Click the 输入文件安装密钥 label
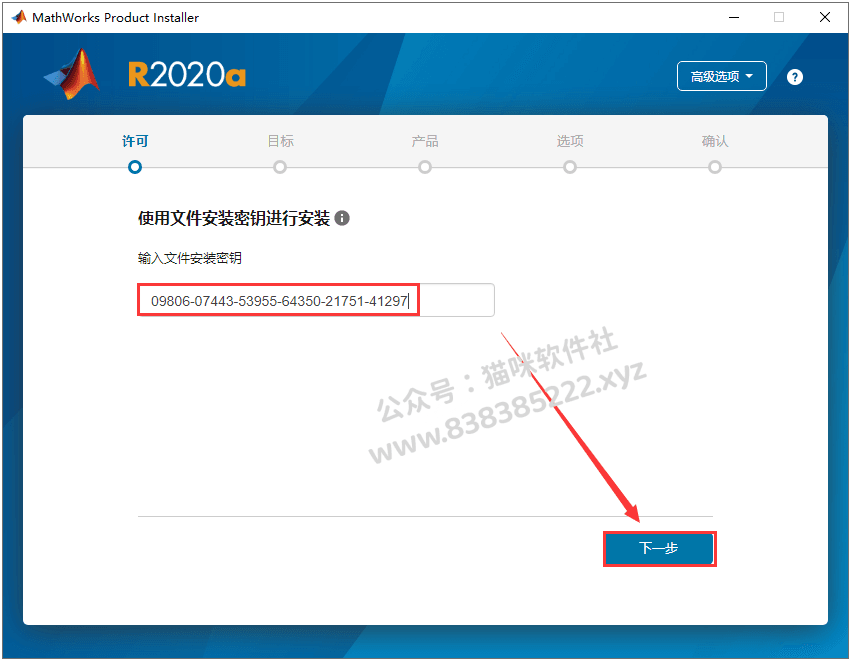The height and width of the screenshot is (663, 854). pos(190,258)
